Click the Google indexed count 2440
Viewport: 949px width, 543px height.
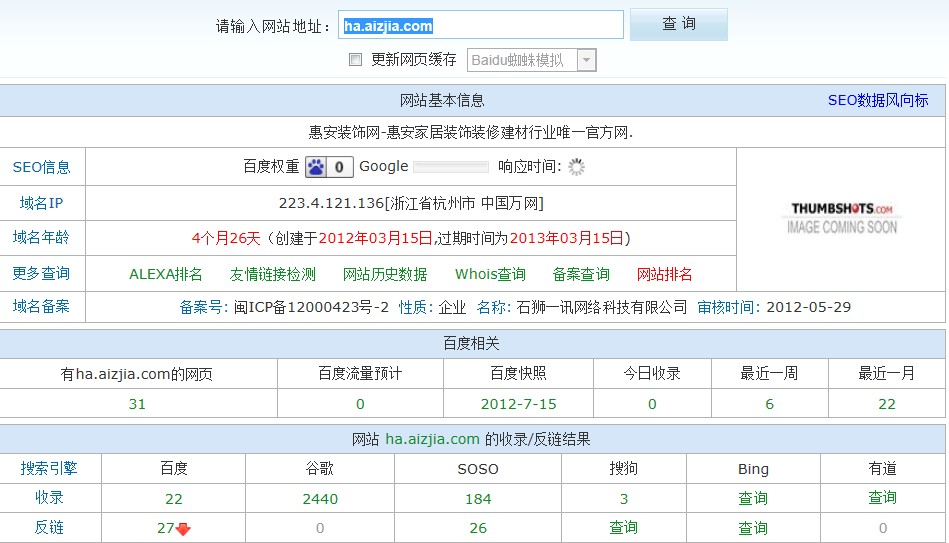320,498
